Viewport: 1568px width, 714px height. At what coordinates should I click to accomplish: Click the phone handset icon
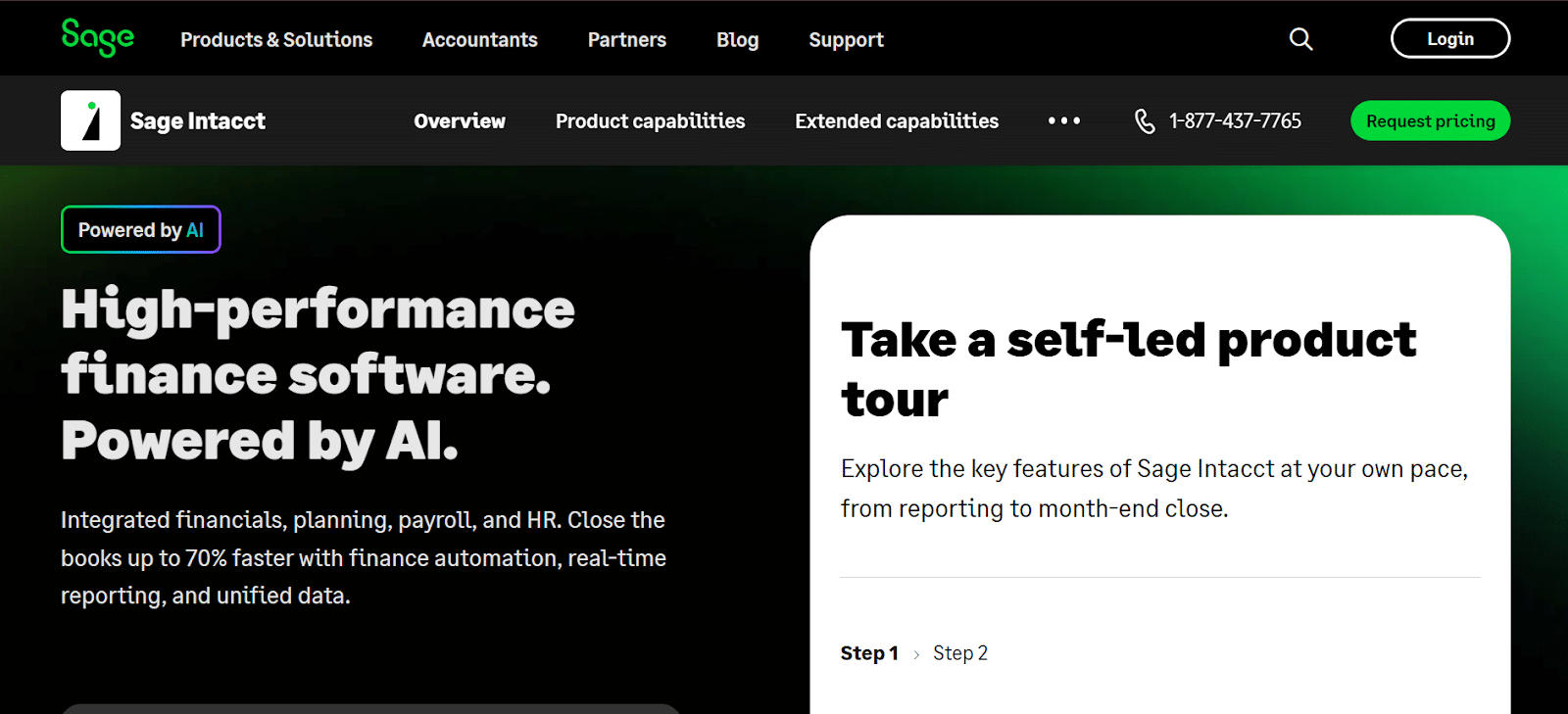[1145, 121]
